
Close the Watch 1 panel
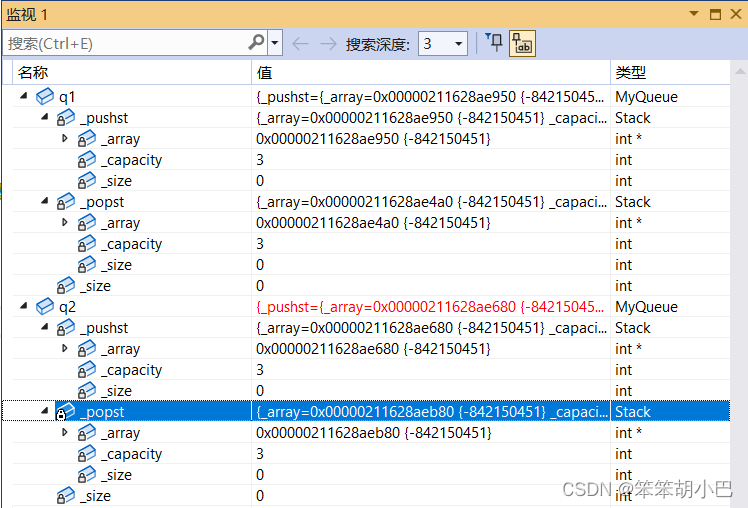[x=736, y=14]
